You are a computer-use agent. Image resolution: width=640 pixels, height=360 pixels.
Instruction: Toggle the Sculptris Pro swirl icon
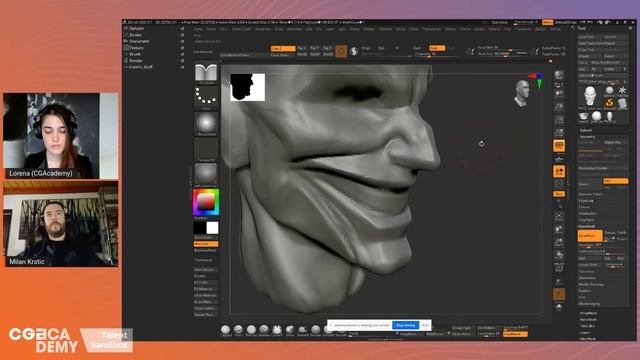click(x=354, y=51)
